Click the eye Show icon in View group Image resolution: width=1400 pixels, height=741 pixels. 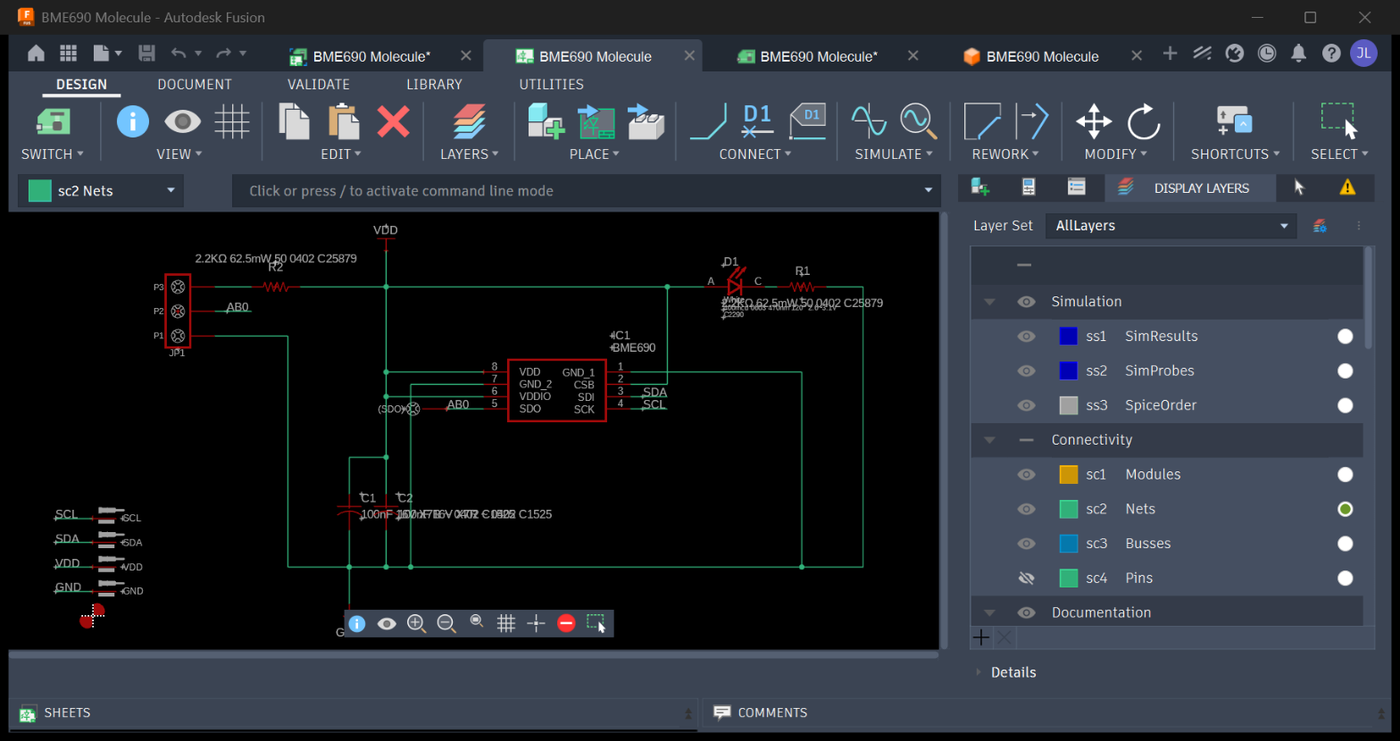[182, 122]
